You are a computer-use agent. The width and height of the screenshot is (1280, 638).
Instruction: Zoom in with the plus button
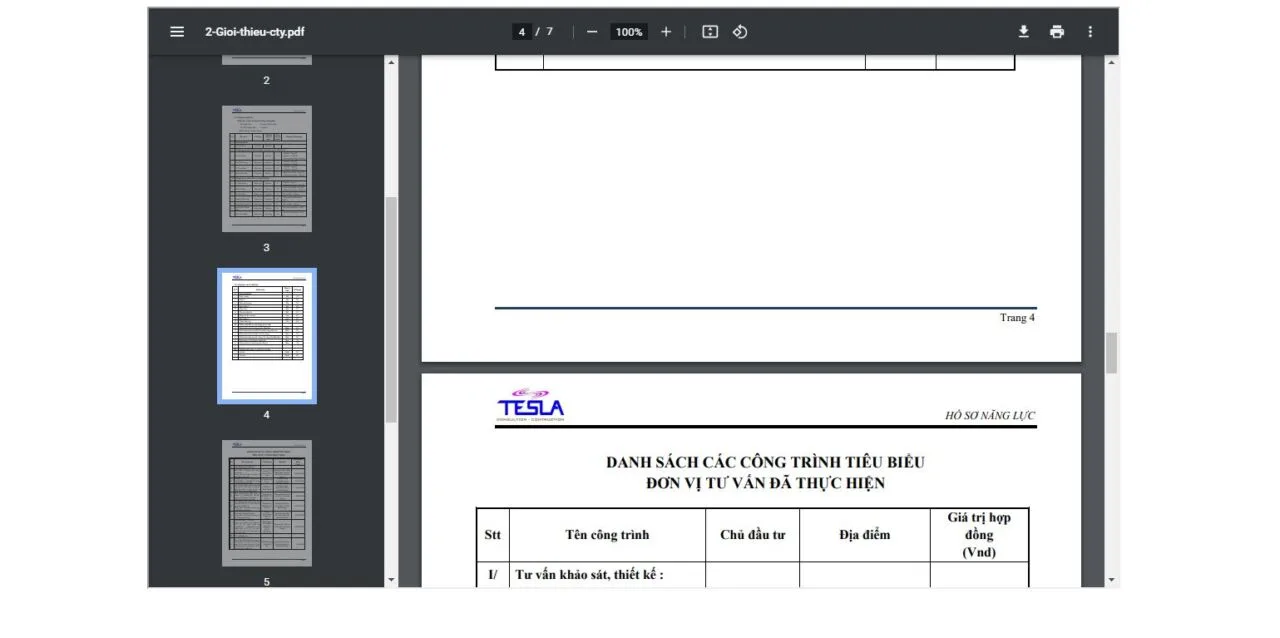[666, 32]
